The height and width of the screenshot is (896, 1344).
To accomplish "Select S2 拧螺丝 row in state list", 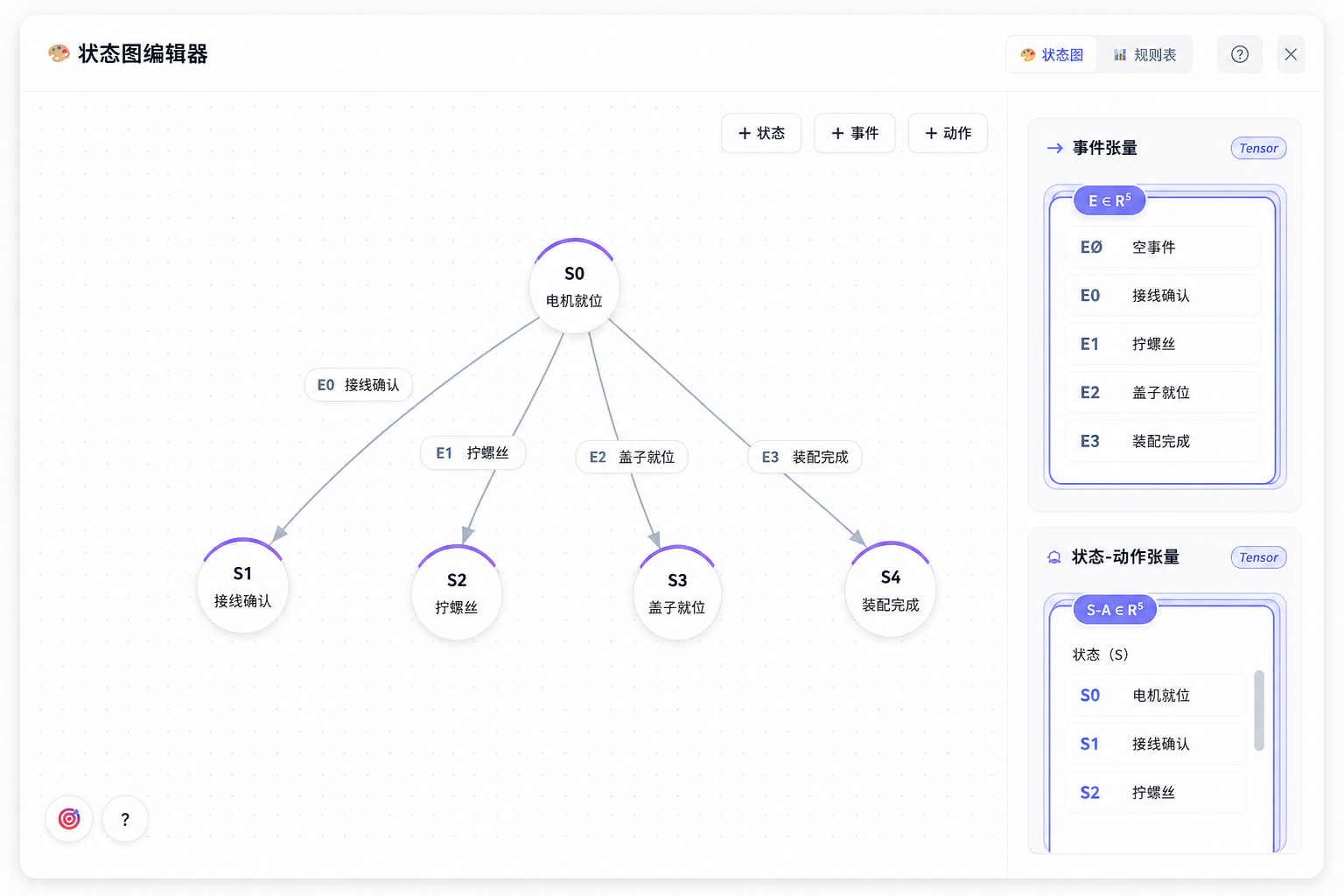I will coord(1156,793).
